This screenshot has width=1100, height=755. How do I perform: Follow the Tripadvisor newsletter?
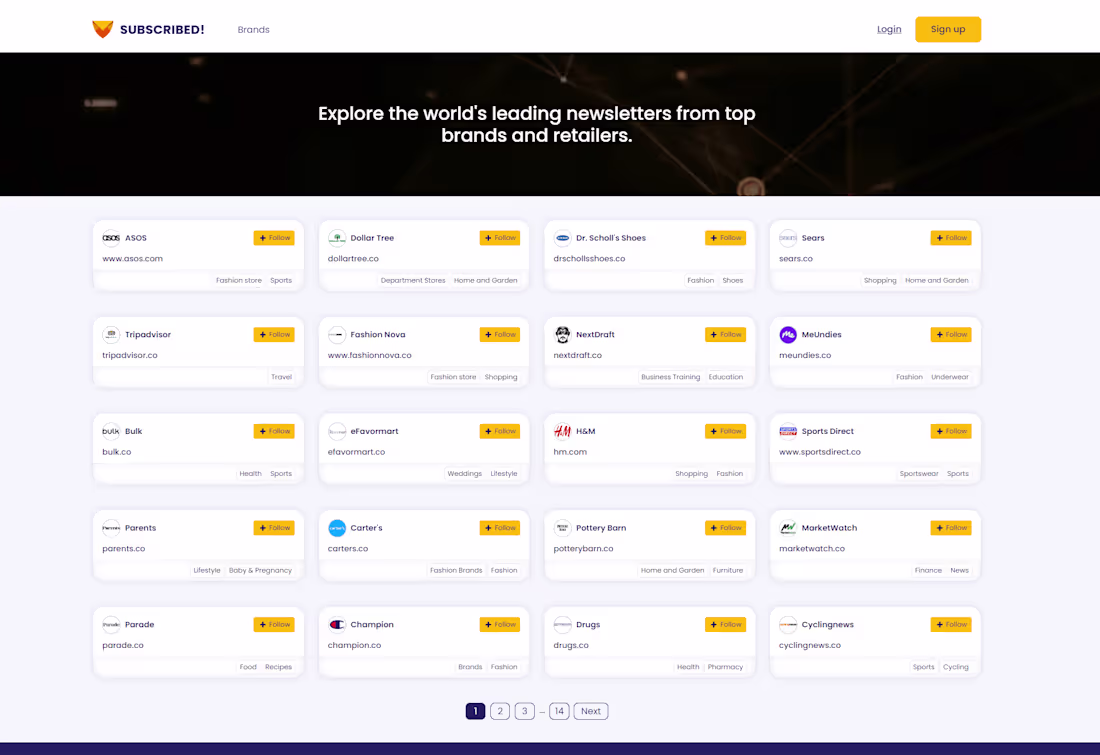pyautogui.click(x=274, y=334)
